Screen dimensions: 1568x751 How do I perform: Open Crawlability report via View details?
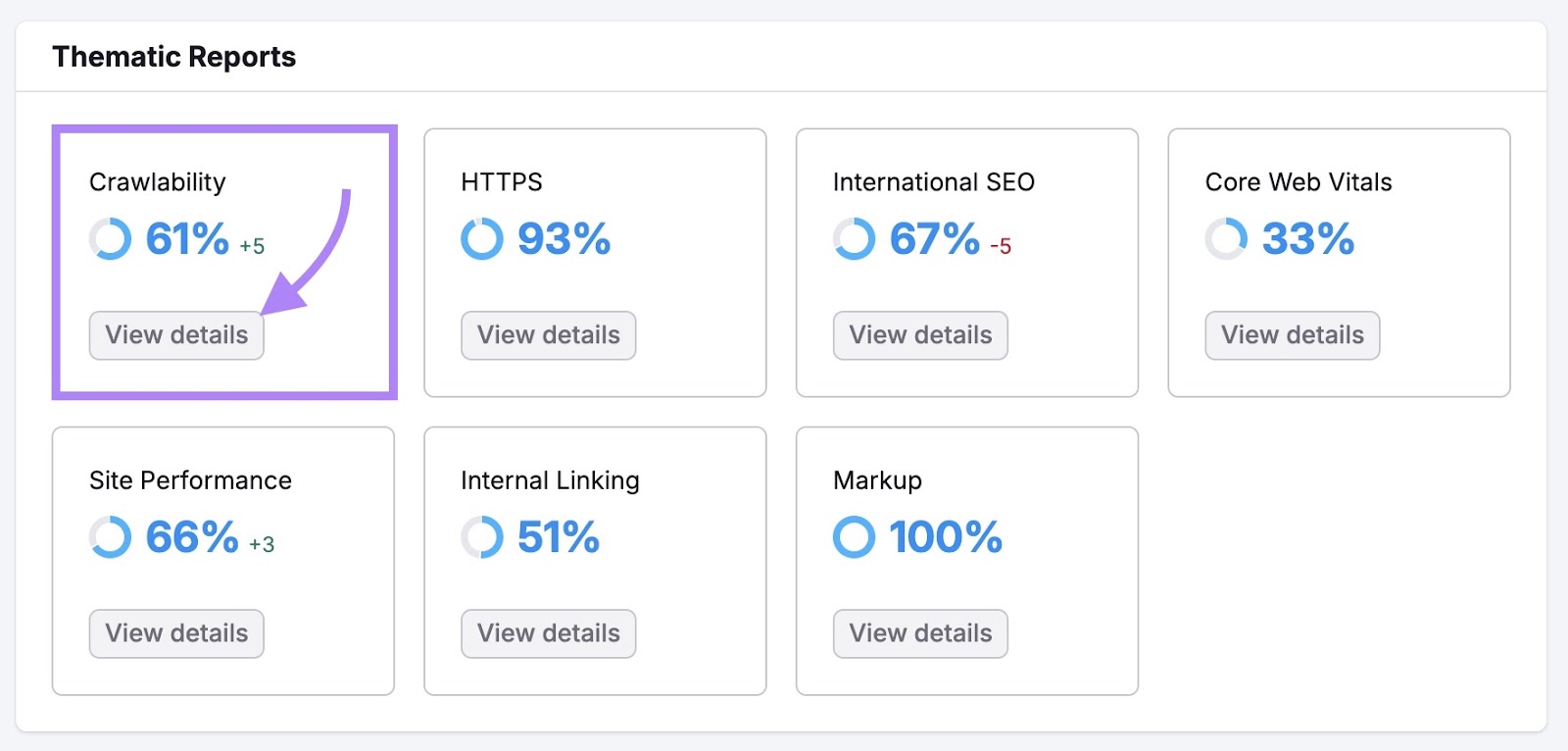coord(175,334)
